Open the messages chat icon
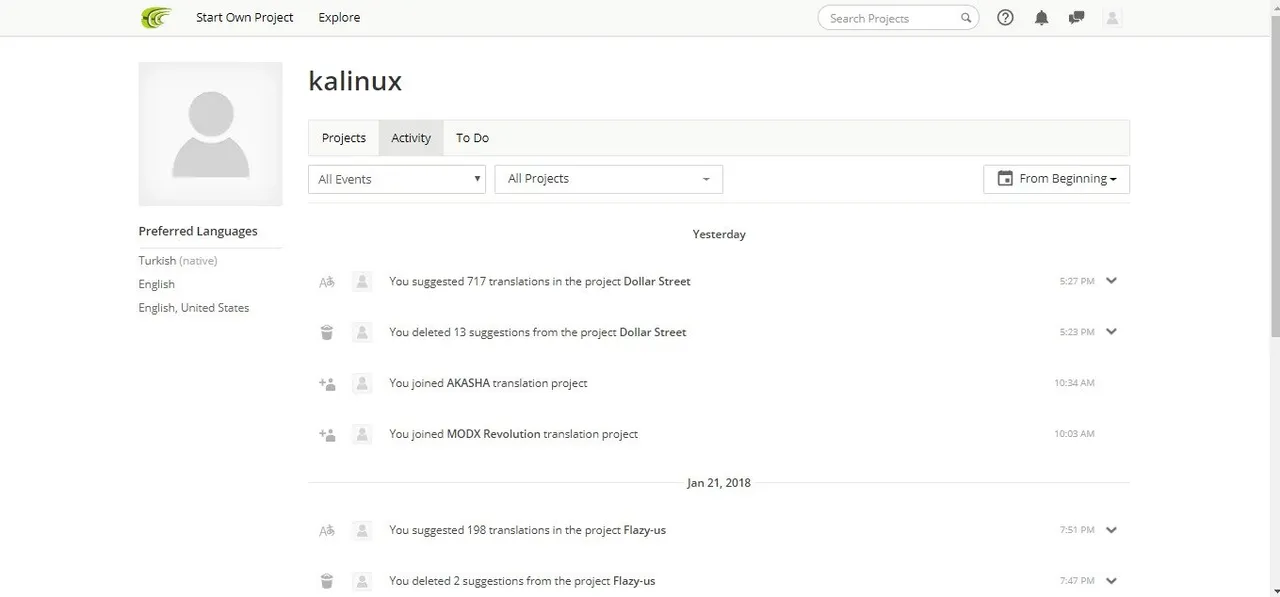The width and height of the screenshot is (1280, 597). pyautogui.click(x=1076, y=18)
